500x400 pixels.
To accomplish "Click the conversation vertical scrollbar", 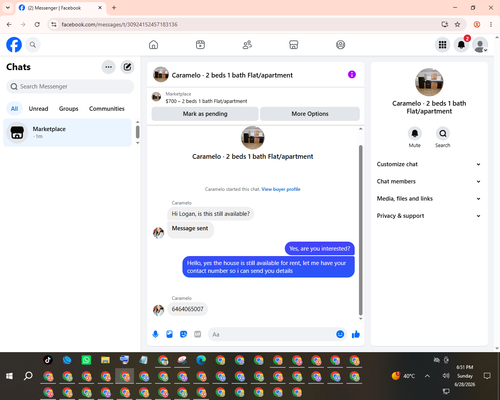I will 360,230.
